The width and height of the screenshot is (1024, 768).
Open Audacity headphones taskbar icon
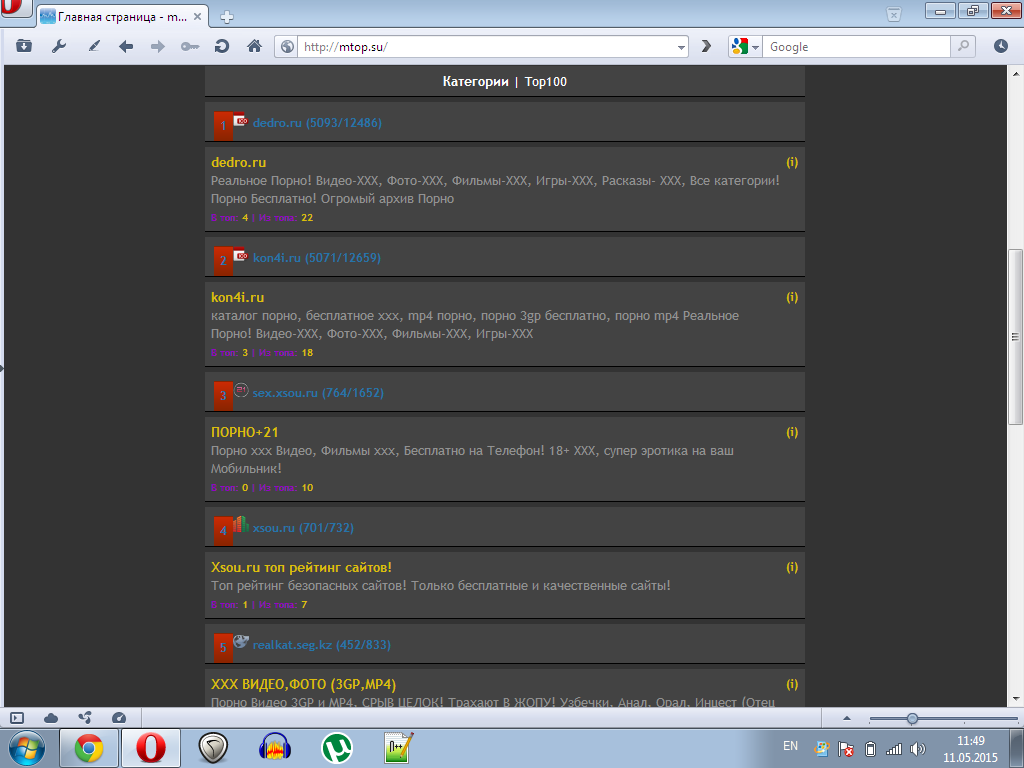click(x=275, y=748)
